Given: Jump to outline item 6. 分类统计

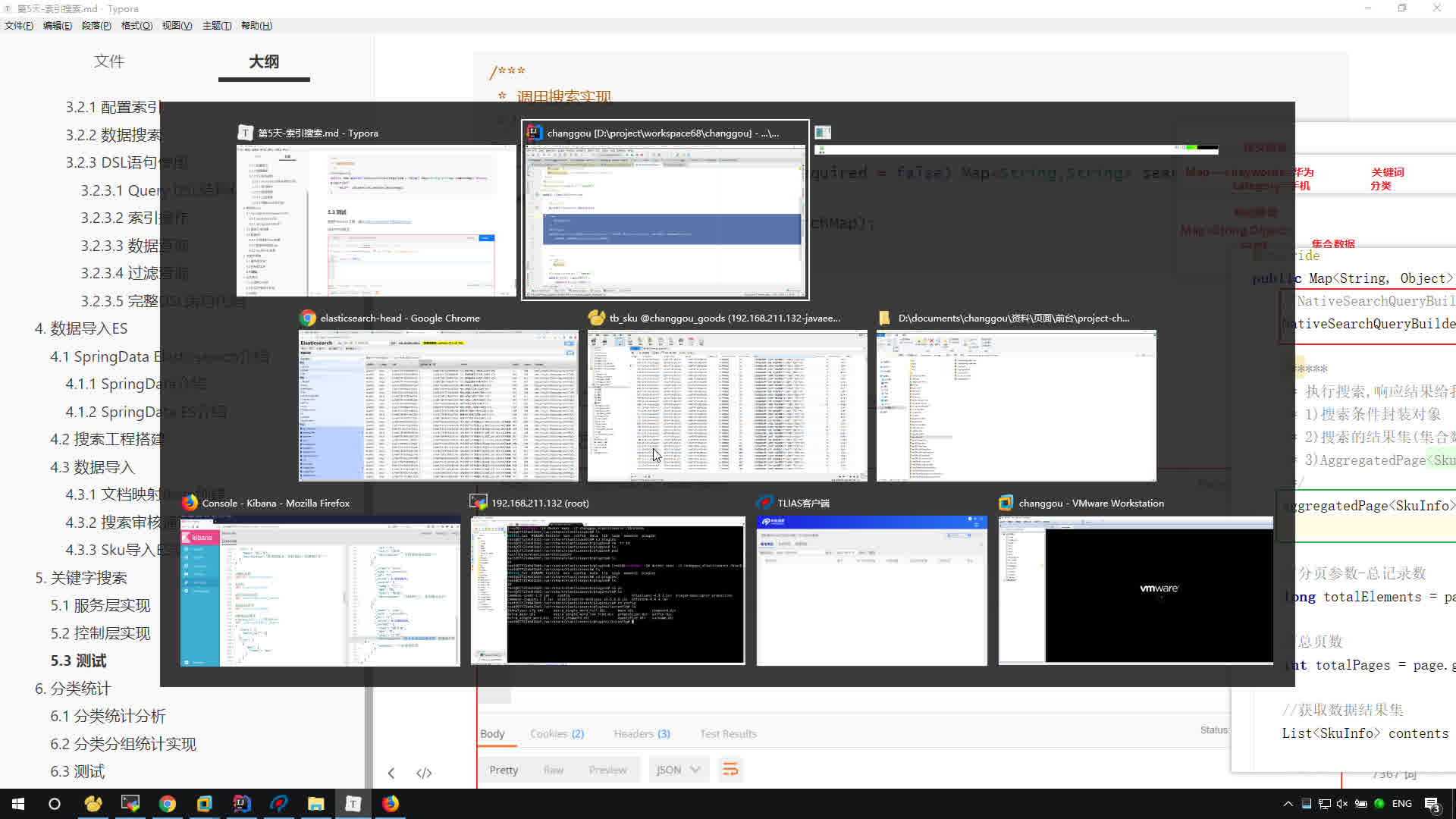Looking at the screenshot, I should (x=73, y=689).
